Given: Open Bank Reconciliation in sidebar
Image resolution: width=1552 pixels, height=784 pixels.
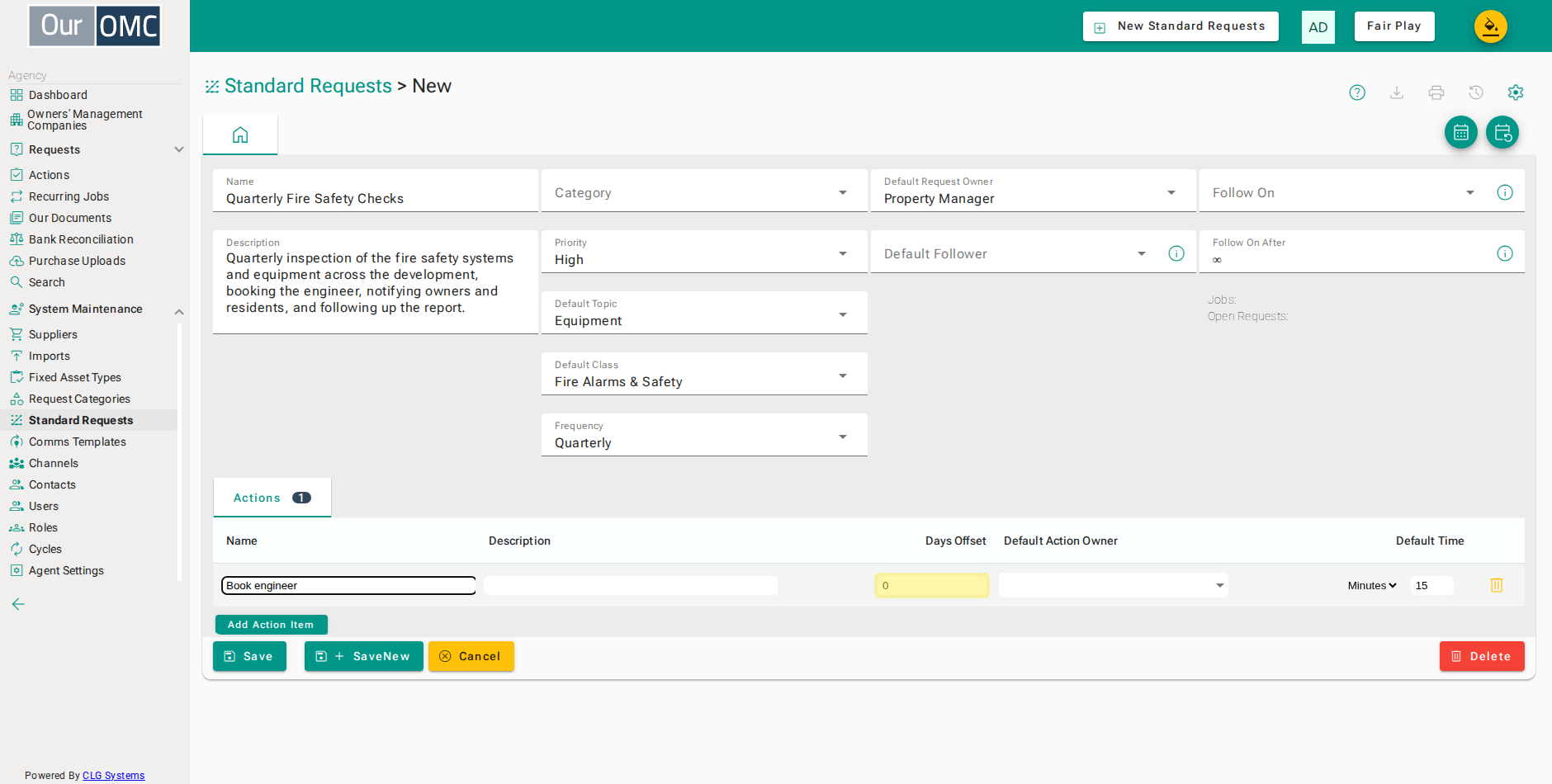Looking at the screenshot, I should coord(81,239).
